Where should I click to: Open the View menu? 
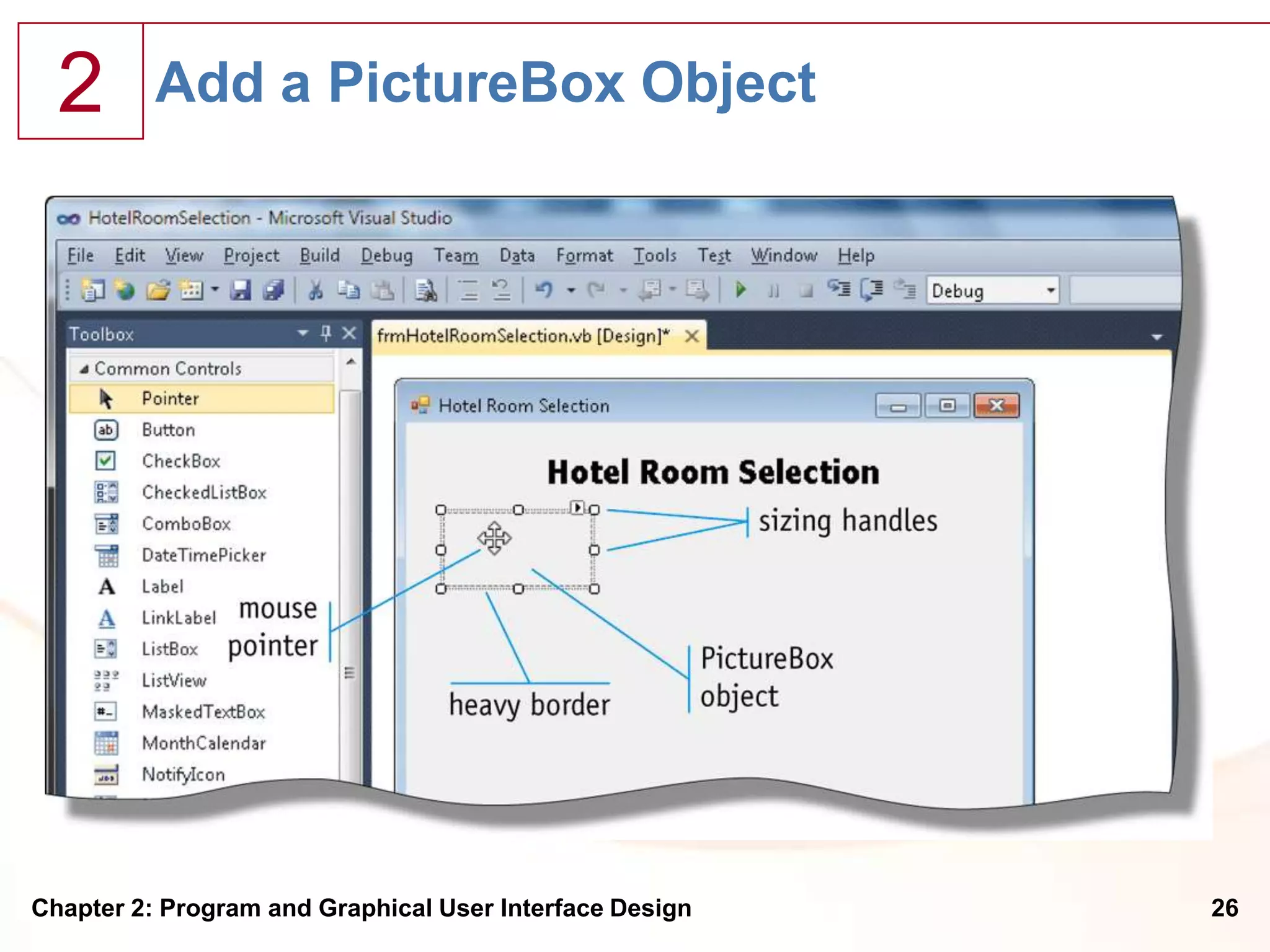click(x=184, y=255)
